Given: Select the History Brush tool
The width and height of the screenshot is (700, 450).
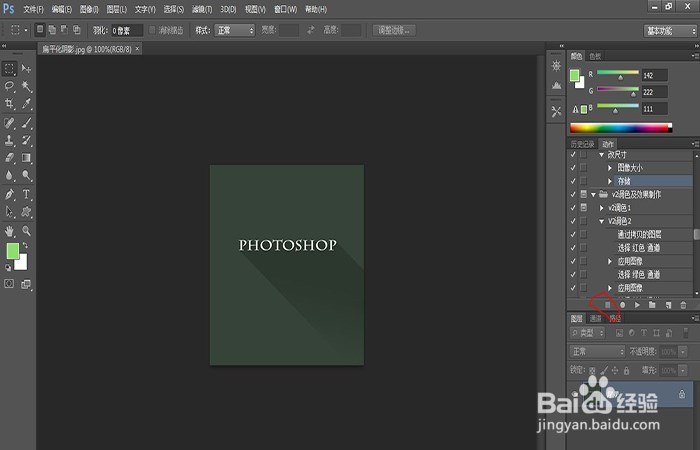Looking at the screenshot, I should point(26,140).
